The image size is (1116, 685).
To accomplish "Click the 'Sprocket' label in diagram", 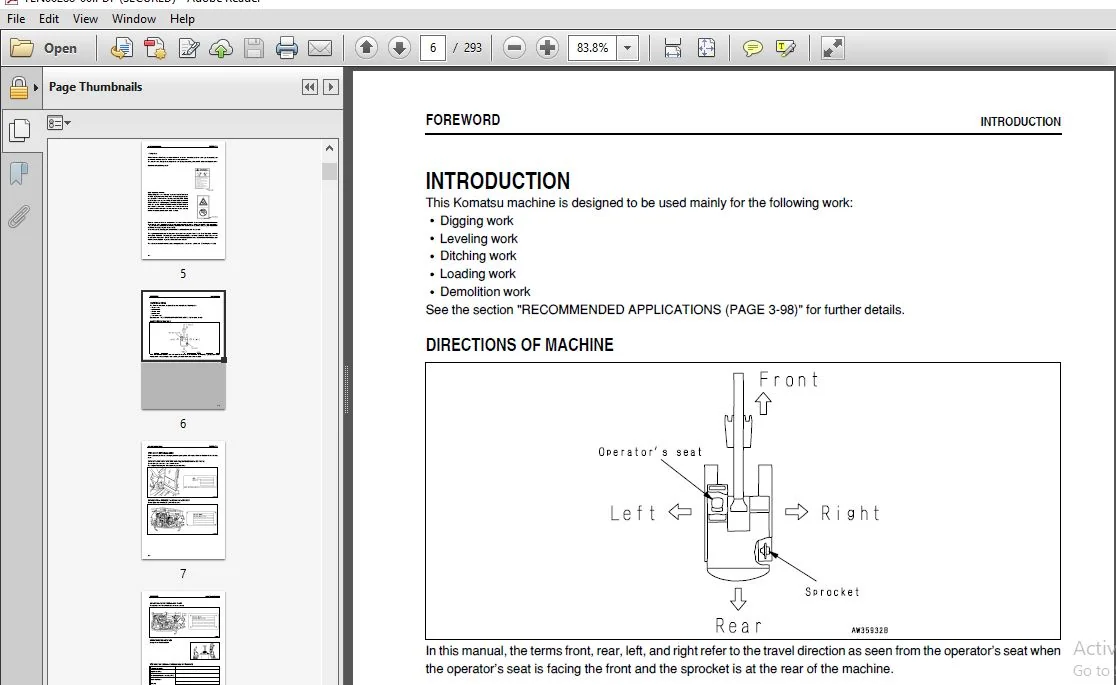I will pyautogui.click(x=832, y=592).
